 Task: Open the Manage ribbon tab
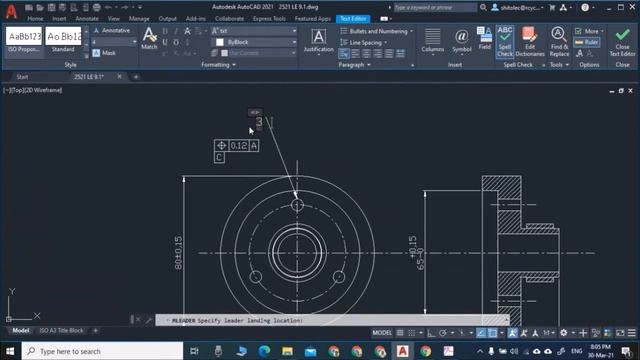(x=139, y=18)
